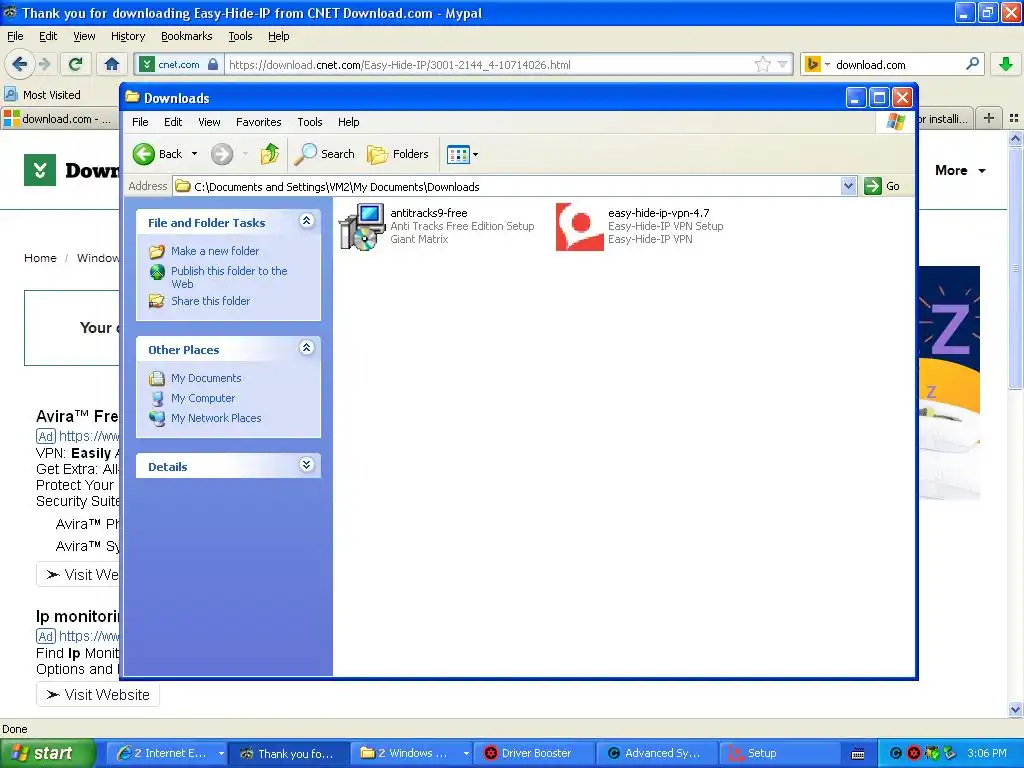Click list all tabs icon in Mypal
1024x768 pixels.
tap(1014, 118)
